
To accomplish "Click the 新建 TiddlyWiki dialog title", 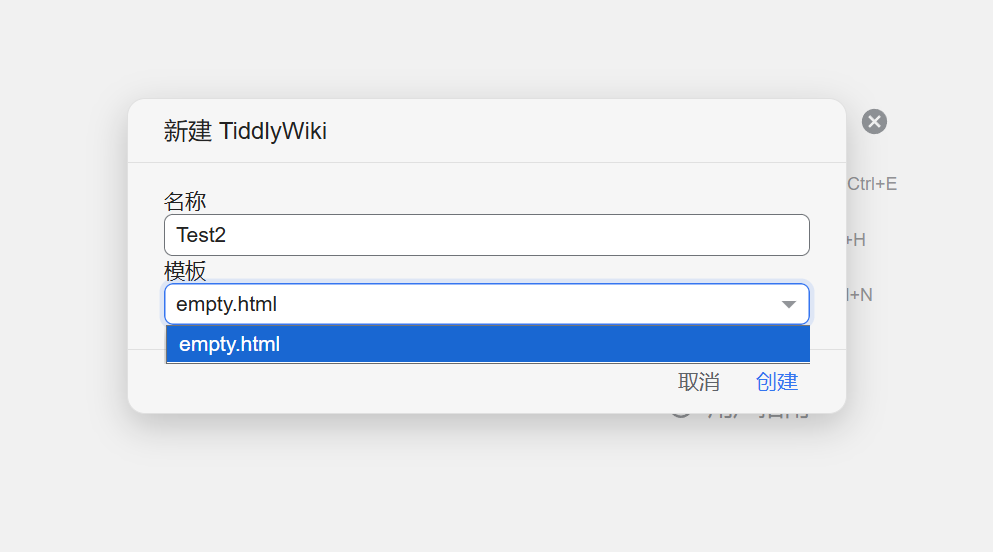I will coord(245,131).
